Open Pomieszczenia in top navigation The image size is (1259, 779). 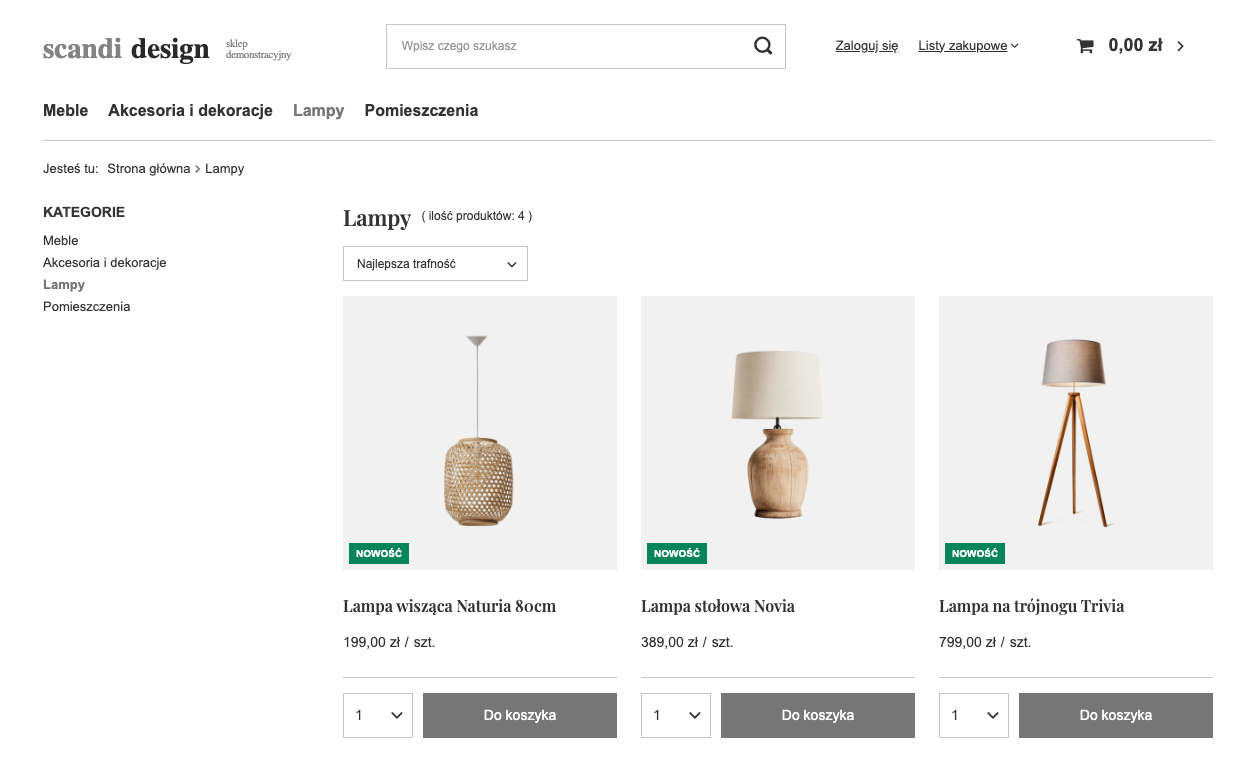click(421, 111)
